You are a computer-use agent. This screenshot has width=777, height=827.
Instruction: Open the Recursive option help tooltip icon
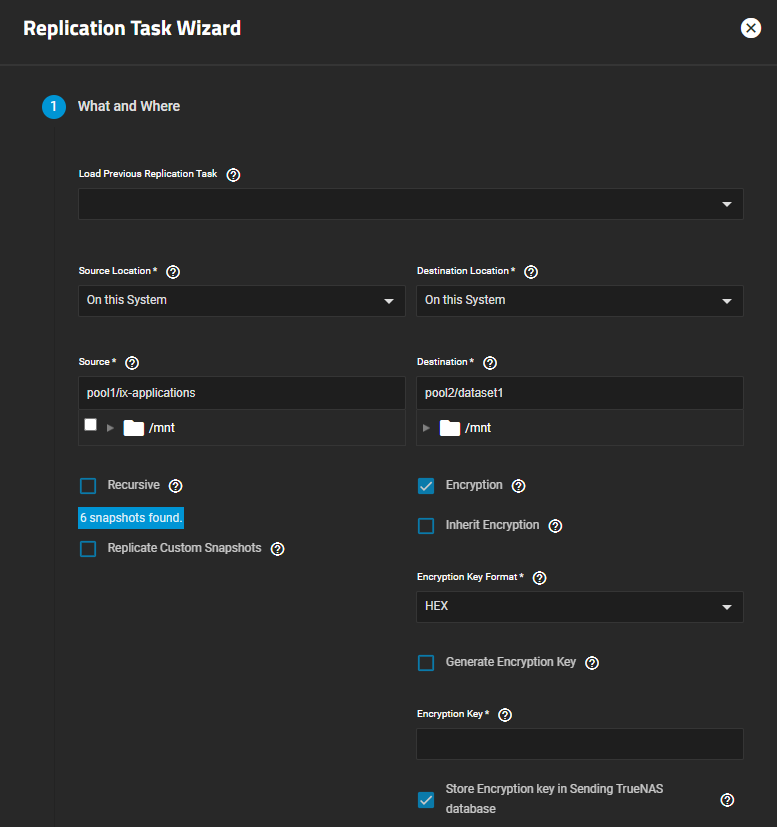coord(175,486)
